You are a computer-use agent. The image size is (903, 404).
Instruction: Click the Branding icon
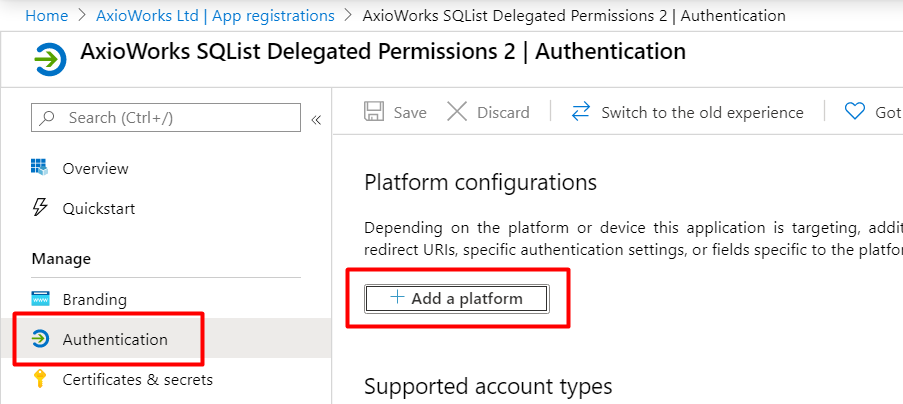(40, 299)
